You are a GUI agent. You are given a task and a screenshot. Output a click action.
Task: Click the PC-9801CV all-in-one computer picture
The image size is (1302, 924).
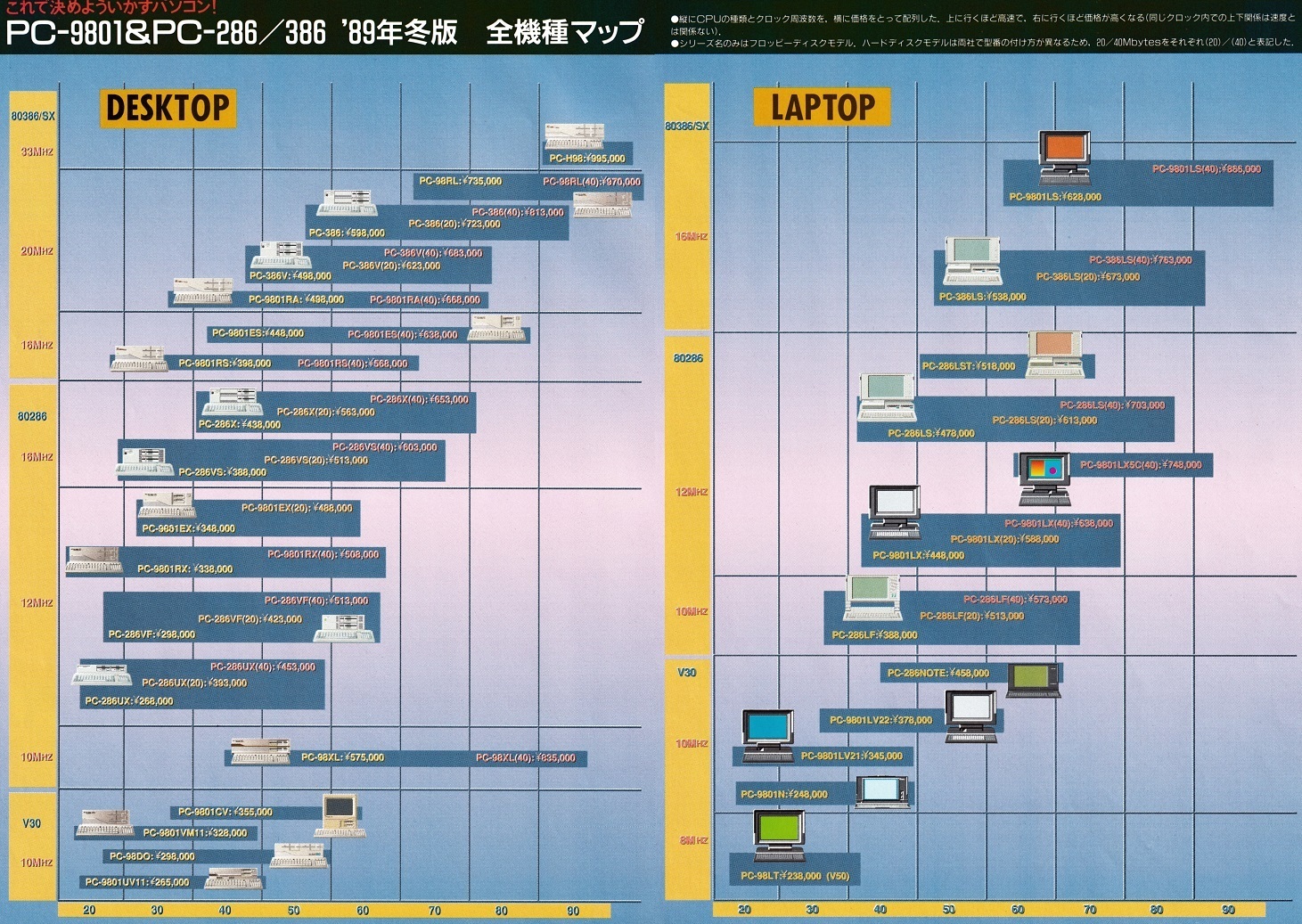(340, 815)
